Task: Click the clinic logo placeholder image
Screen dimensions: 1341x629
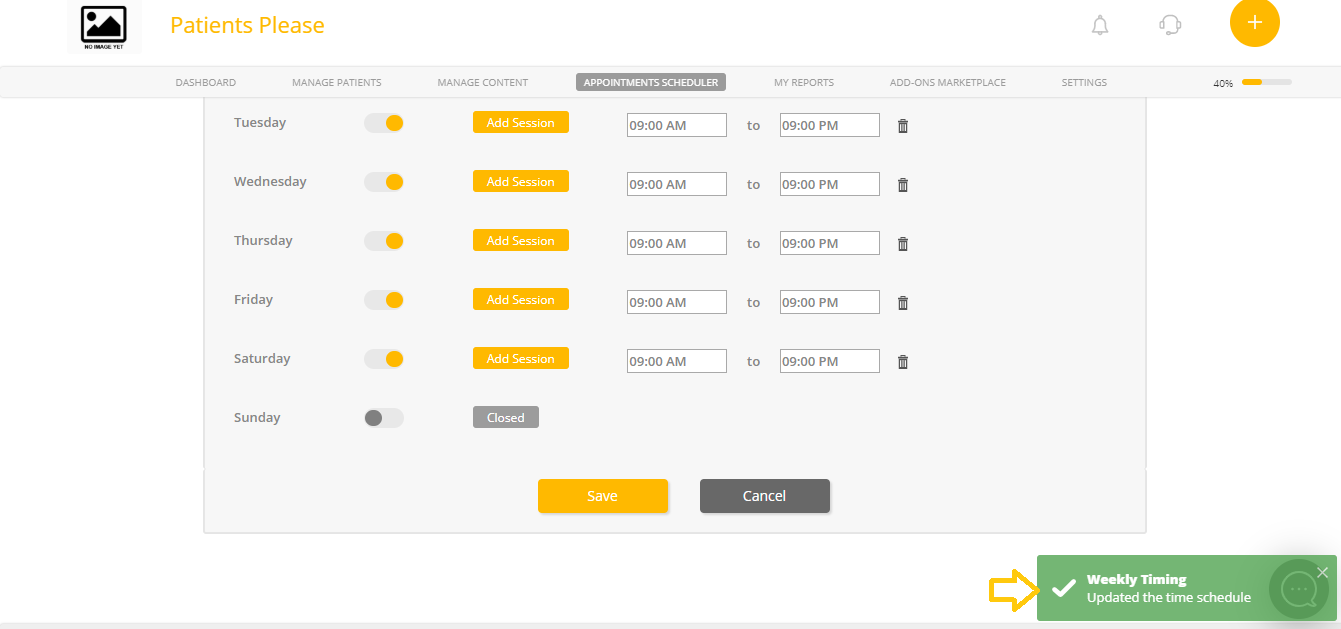Action: (x=104, y=26)
